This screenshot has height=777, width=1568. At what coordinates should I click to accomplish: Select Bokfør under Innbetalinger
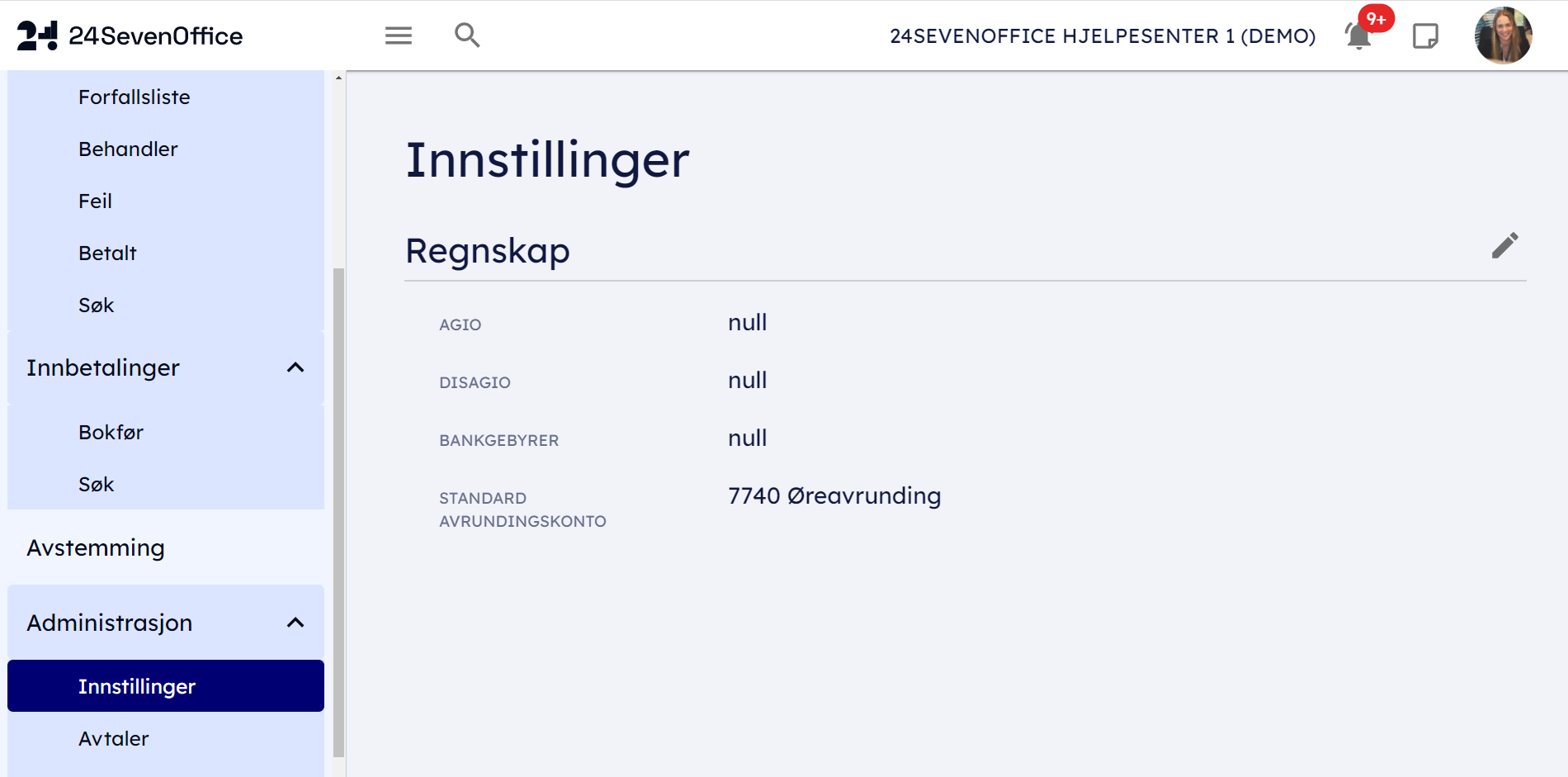coord(111,433)
